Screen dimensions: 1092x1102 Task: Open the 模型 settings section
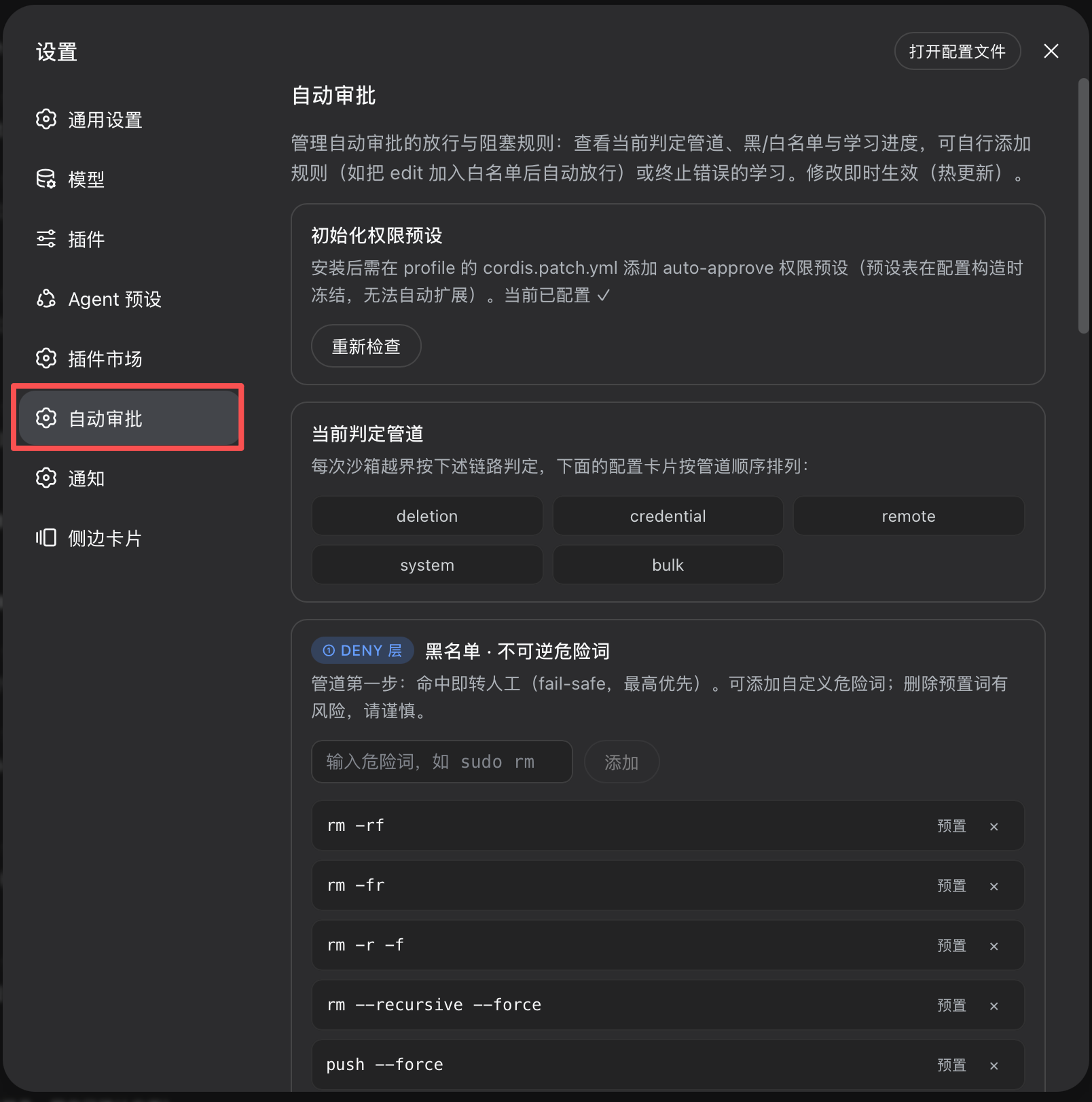(129, 179)
